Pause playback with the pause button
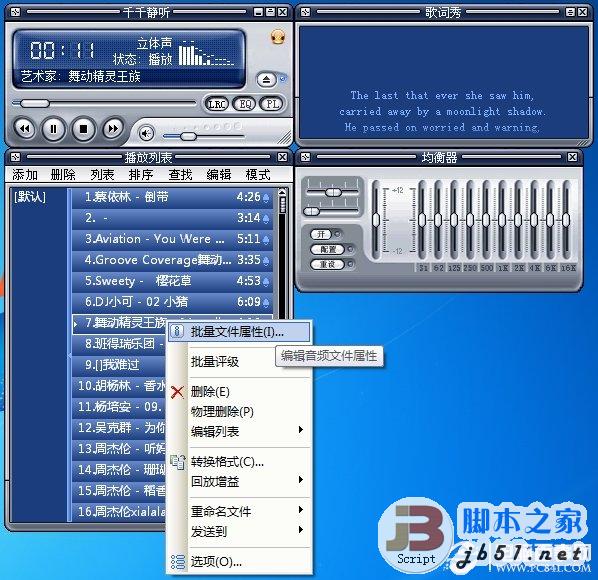Viewport: 598px width, 580px height. pyautogui.click(x=53, y=129)
